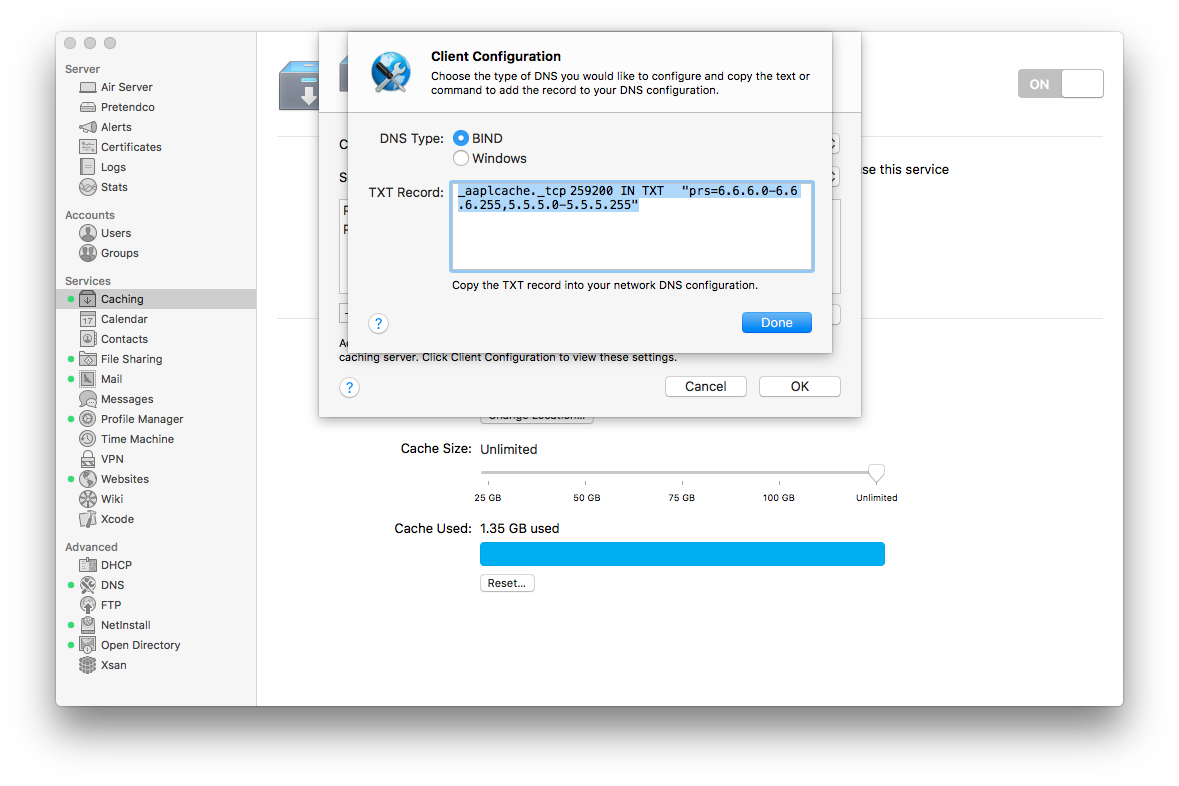Open the Open Directory icon
Image resolution: width=1179 pixels, height=786 pixels.
[x=87, y=645]
